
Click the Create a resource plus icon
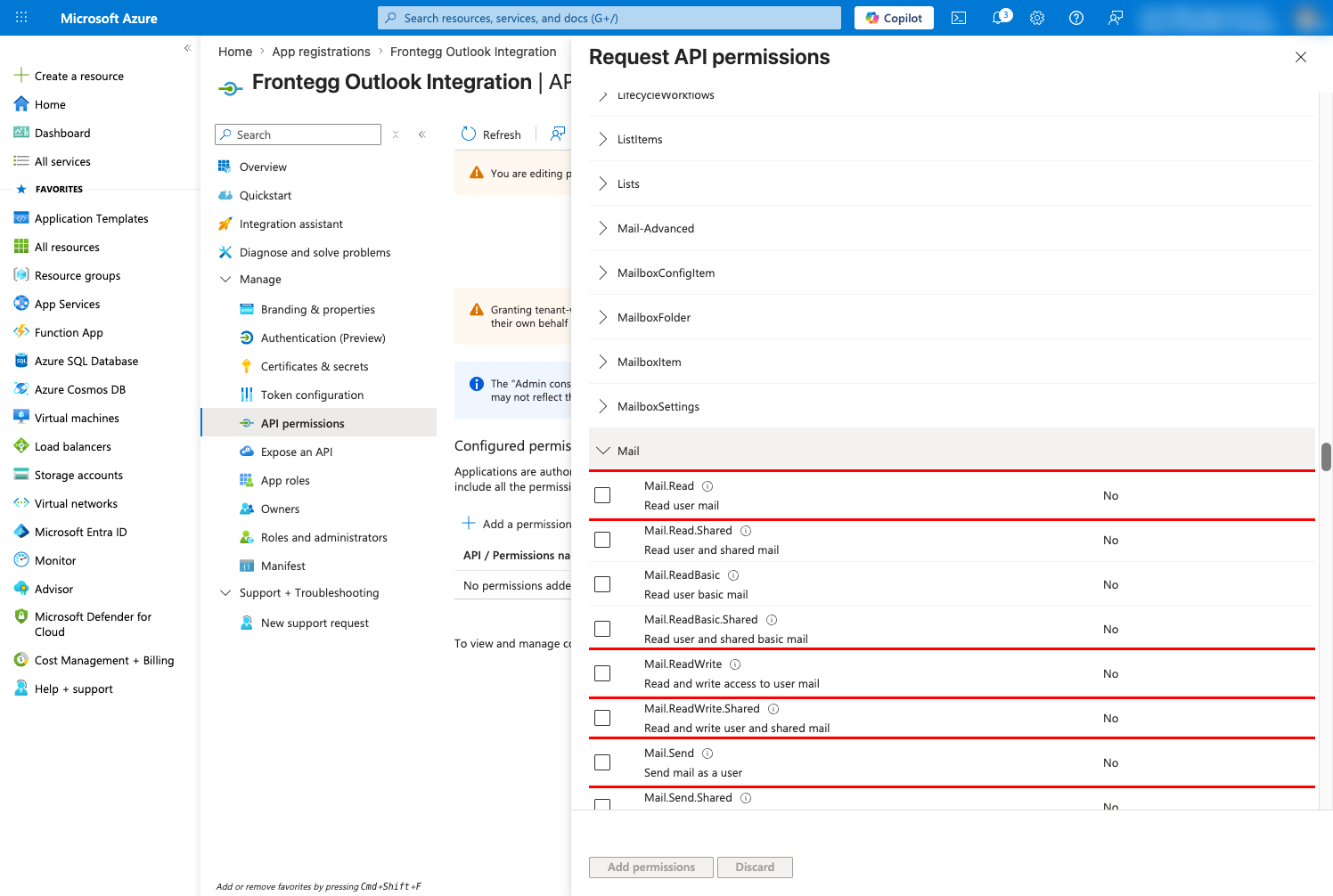[21, 76]
